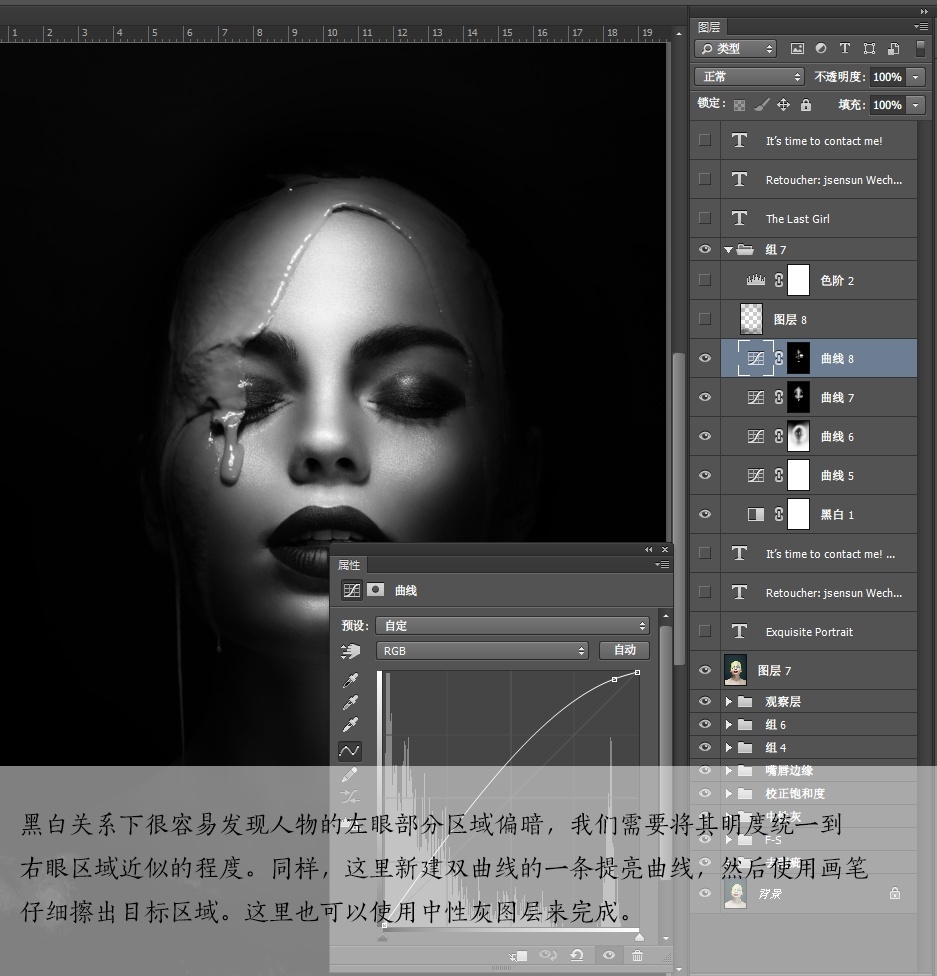Image resolution: width=937 pixels, height=976 pixels.
Task: Reset curves to adjustment defaults icon
Action: tap(577, 955)
